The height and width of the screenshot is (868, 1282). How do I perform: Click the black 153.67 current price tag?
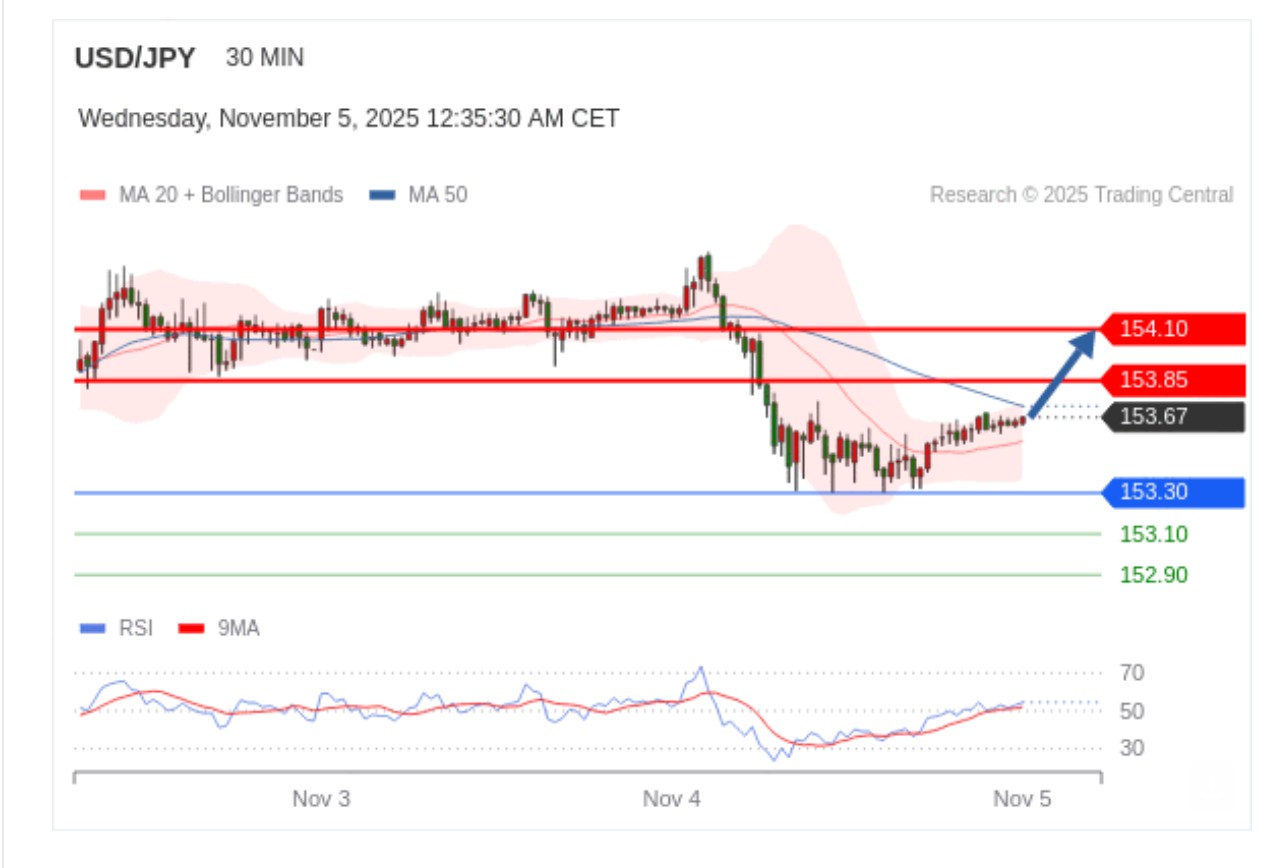click(x=1172, y=417)
